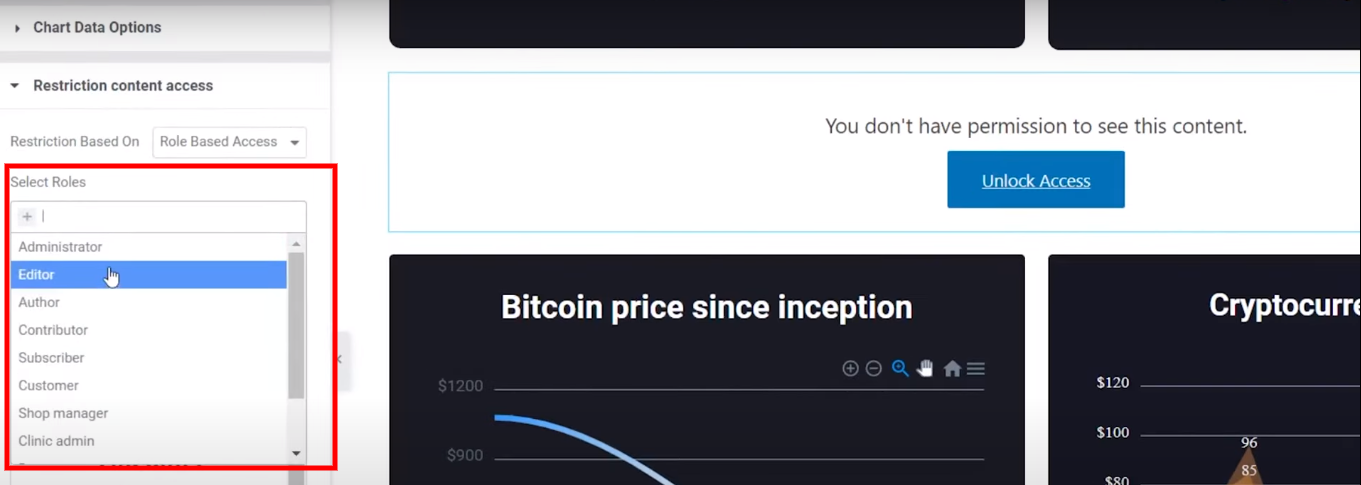Click the roles list scroll-down arrow
This screenshot has height=485, width=1361.
click(x=296, y=453)
